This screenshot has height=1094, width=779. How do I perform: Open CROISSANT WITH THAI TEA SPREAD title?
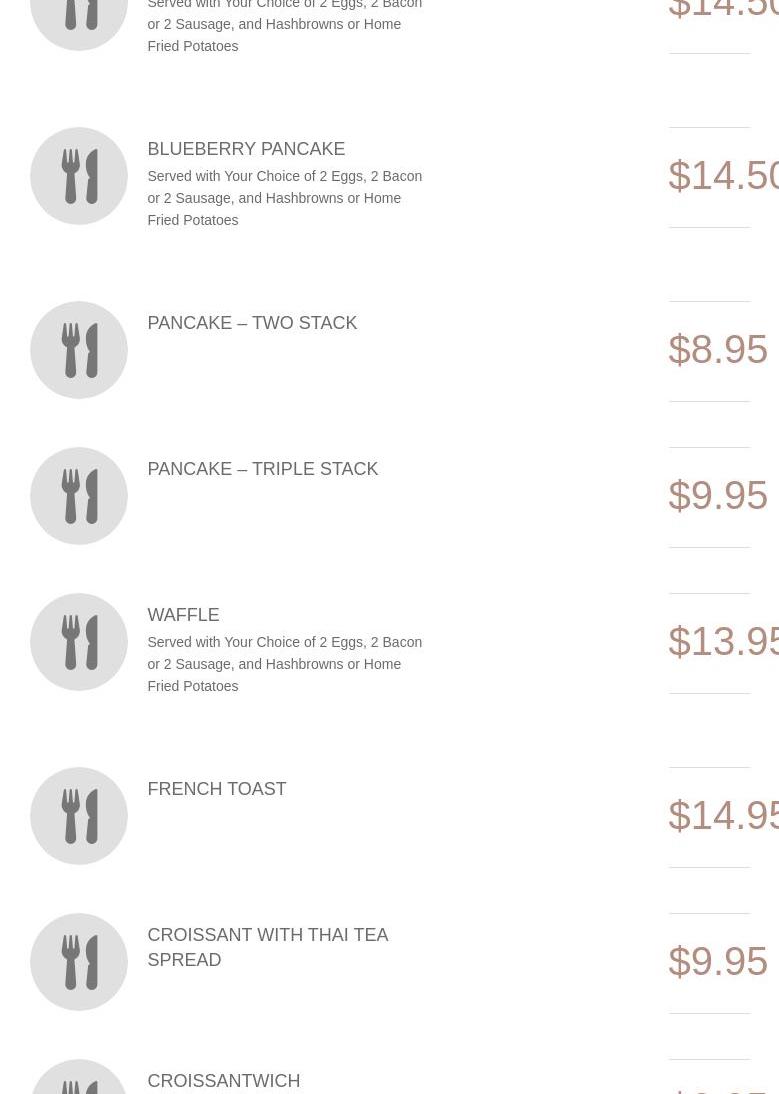(267, 947)
